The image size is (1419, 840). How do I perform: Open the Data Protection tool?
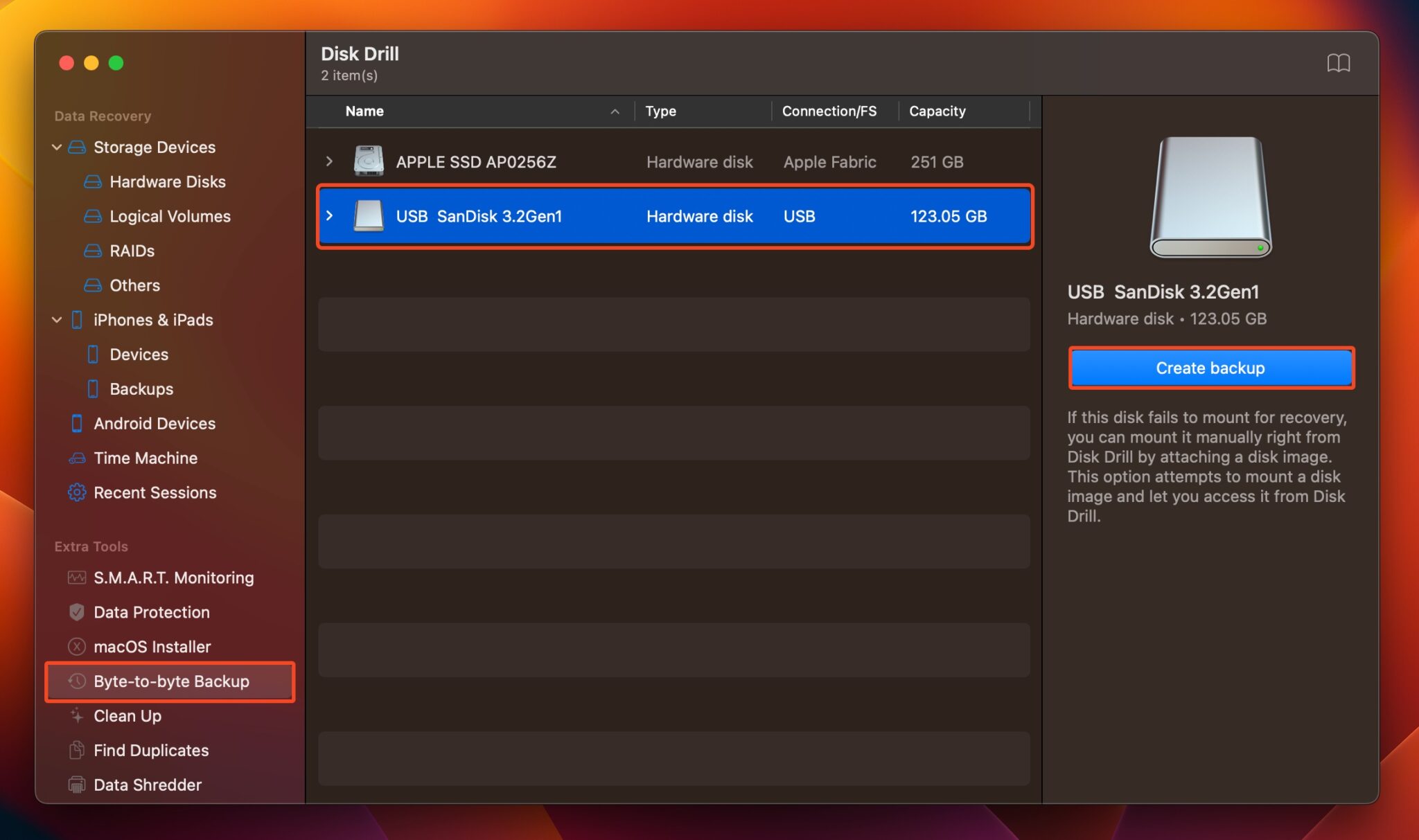tap(151, 612)
